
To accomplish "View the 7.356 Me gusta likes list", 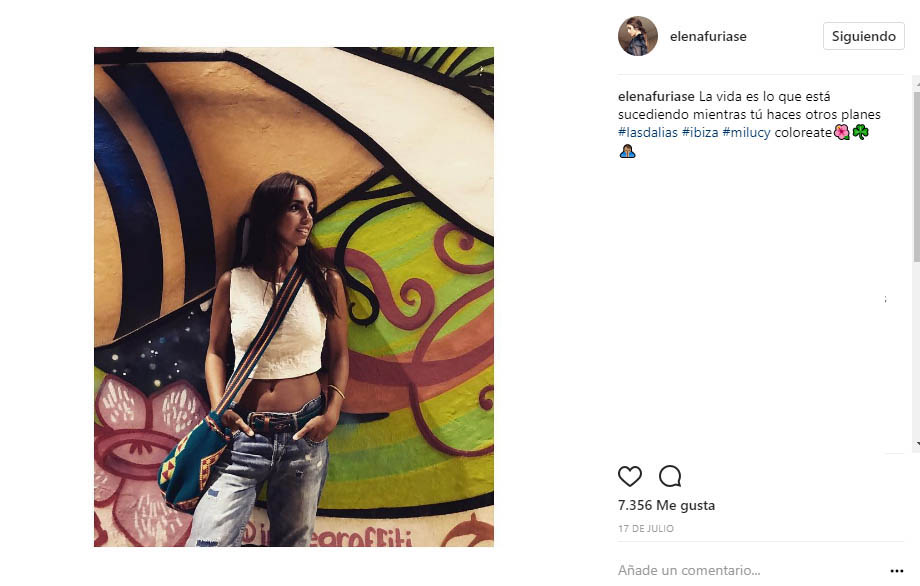I will point(667,505).
